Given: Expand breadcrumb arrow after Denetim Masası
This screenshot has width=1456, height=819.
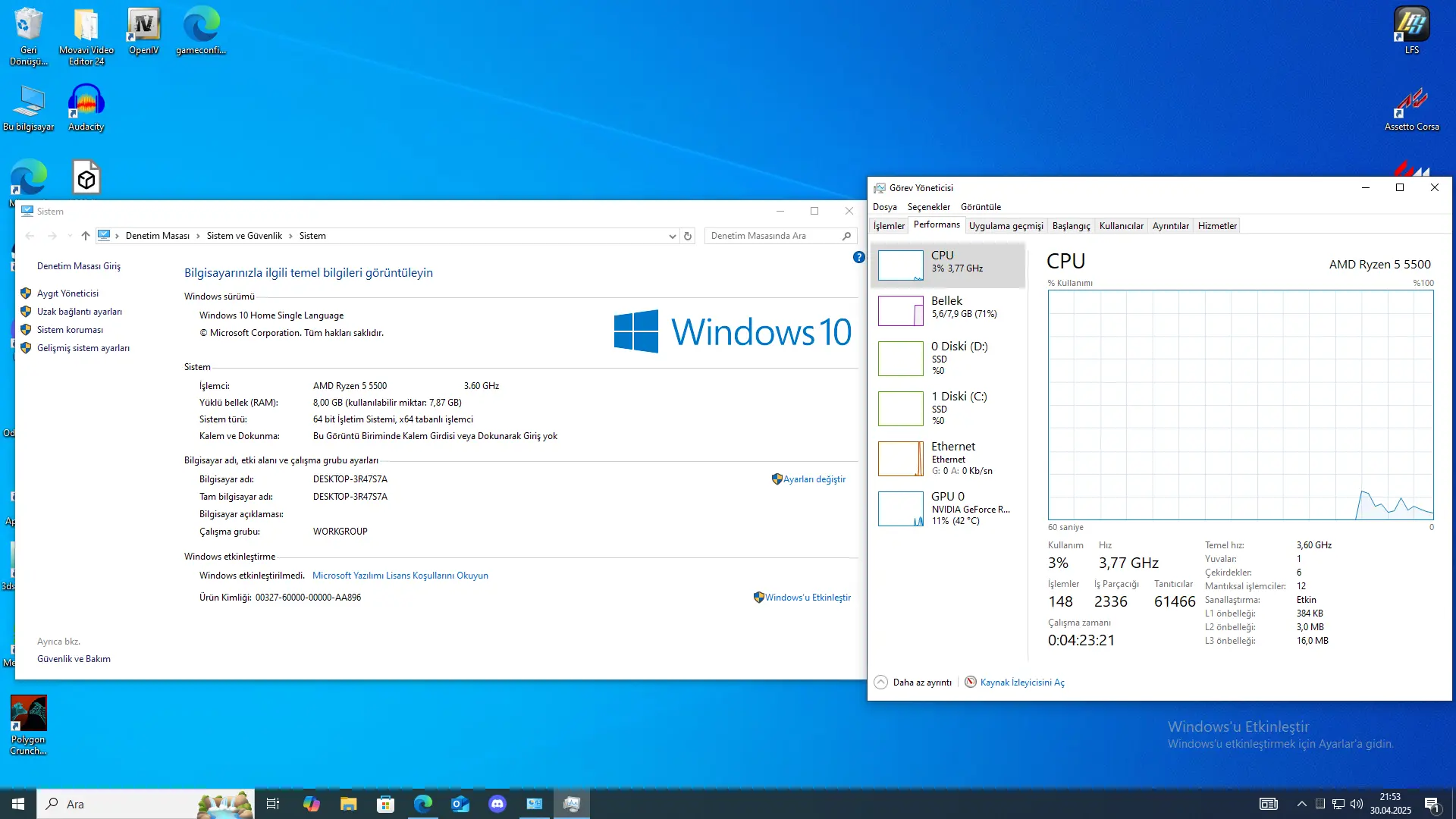Looking at the screenshot, I should tap(198, 236).
